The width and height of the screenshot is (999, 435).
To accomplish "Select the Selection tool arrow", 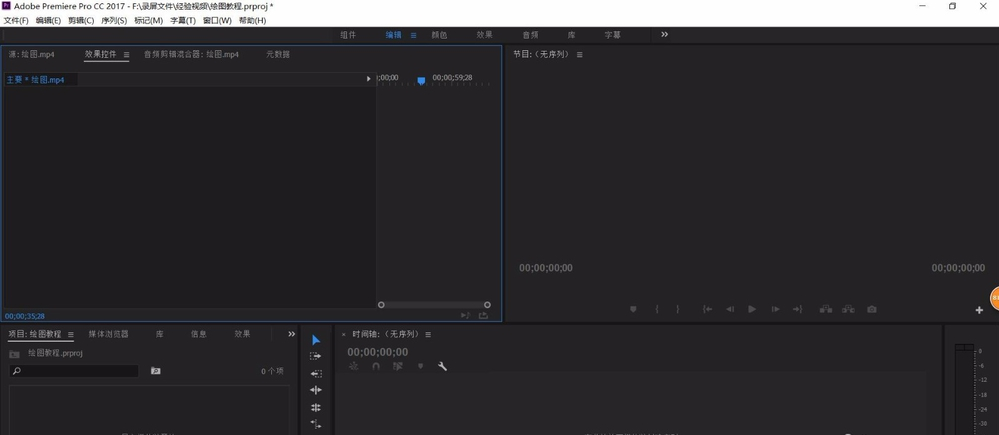I will point(316,340).
